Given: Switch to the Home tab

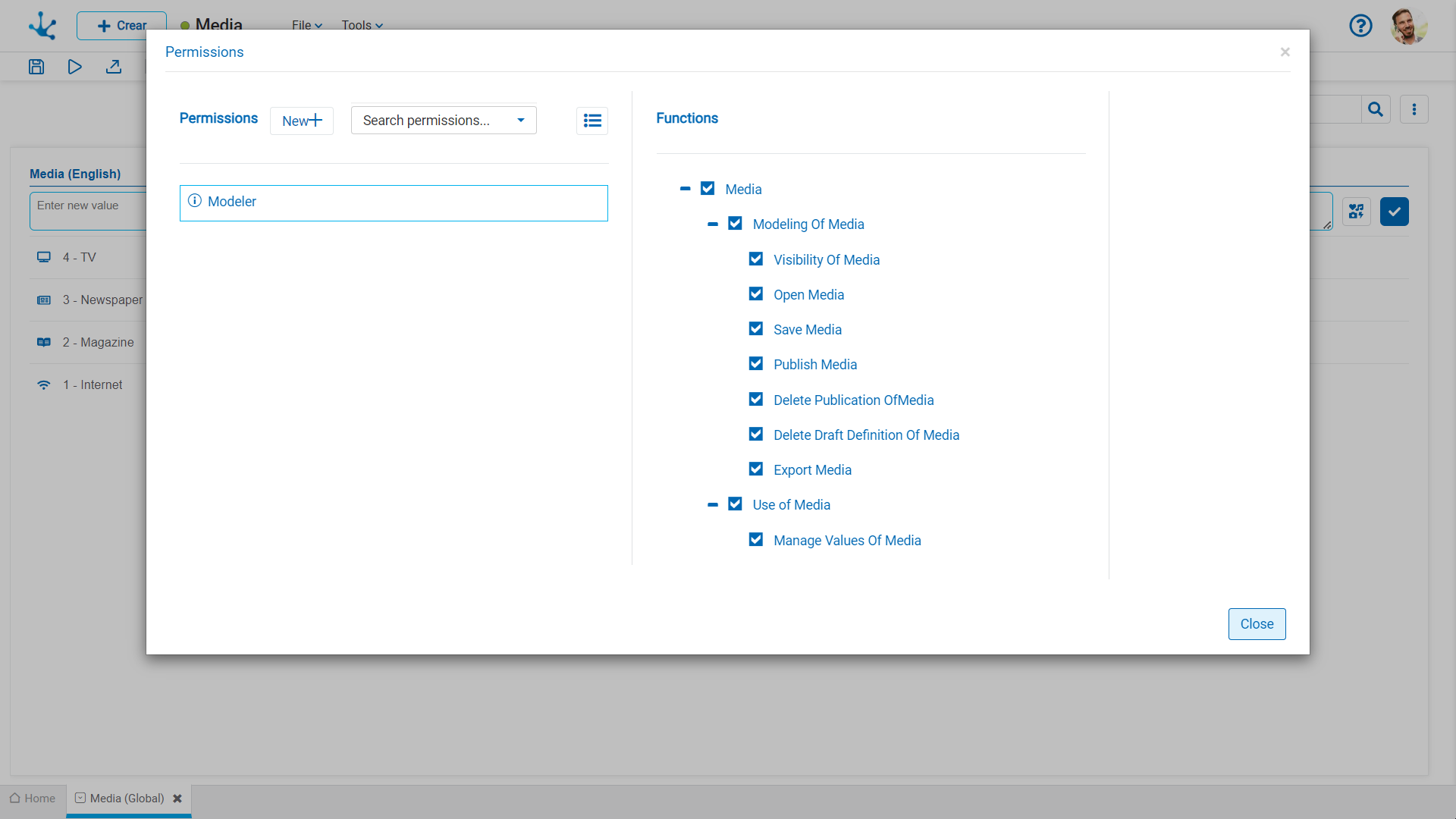Looking at the screenshot, I should [x=33, y=799].
